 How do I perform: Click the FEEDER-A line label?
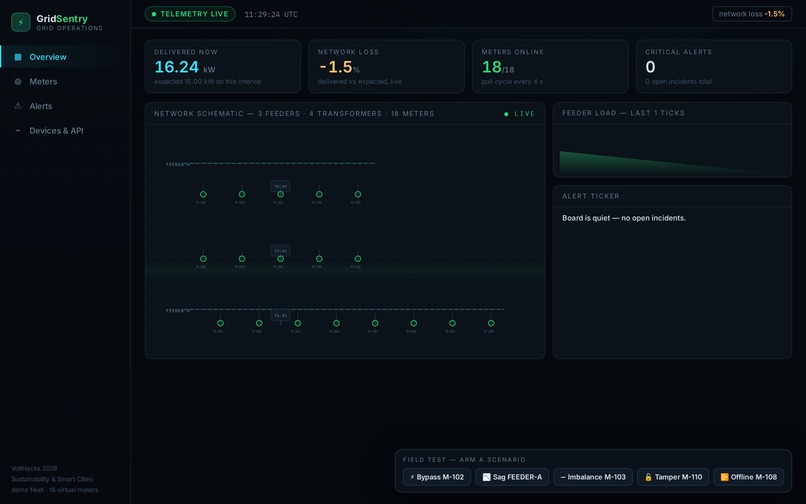tap(178, 165)
